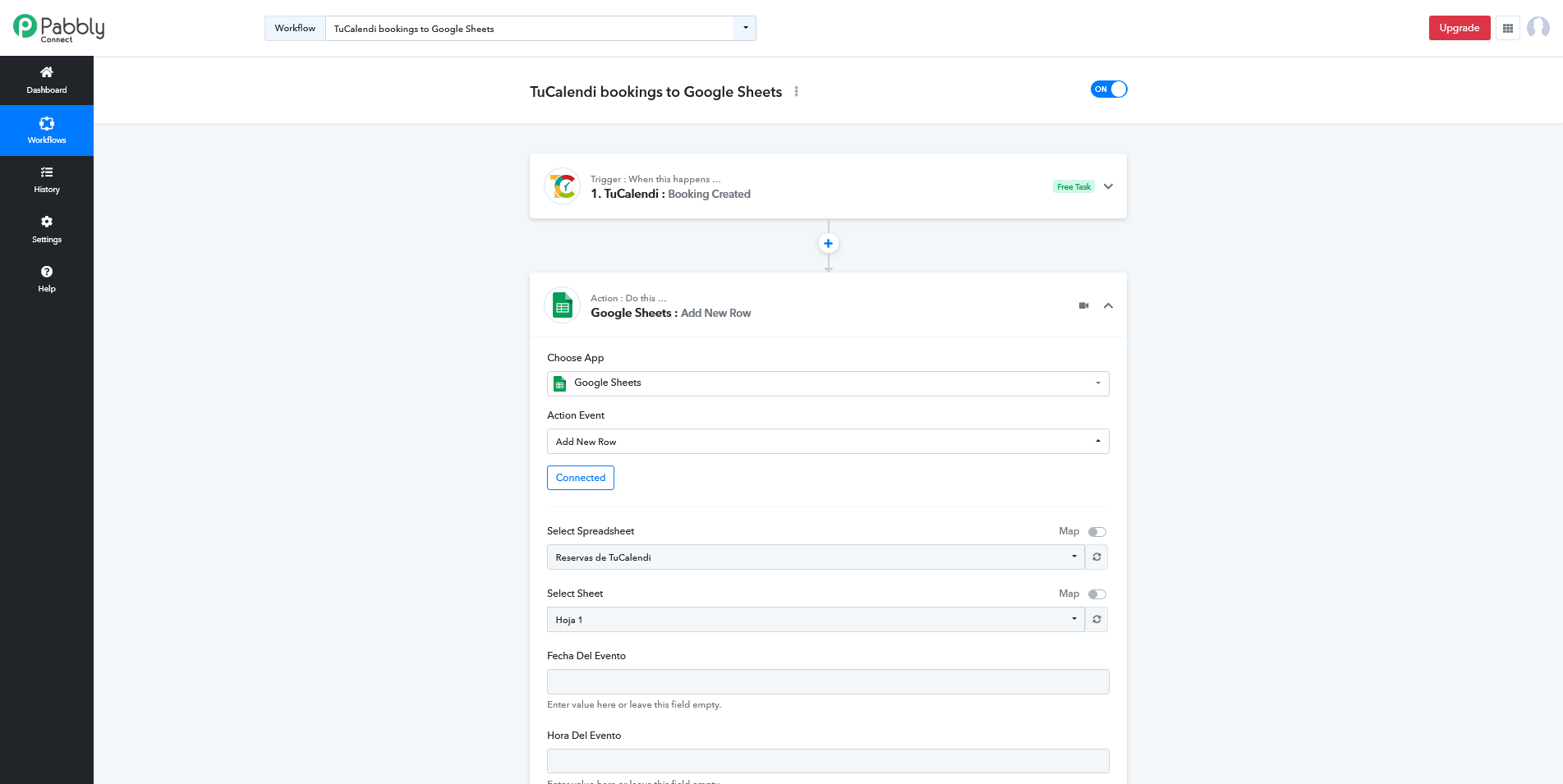
Task: Open the Settings sidebar item
Action: [47, 230]
